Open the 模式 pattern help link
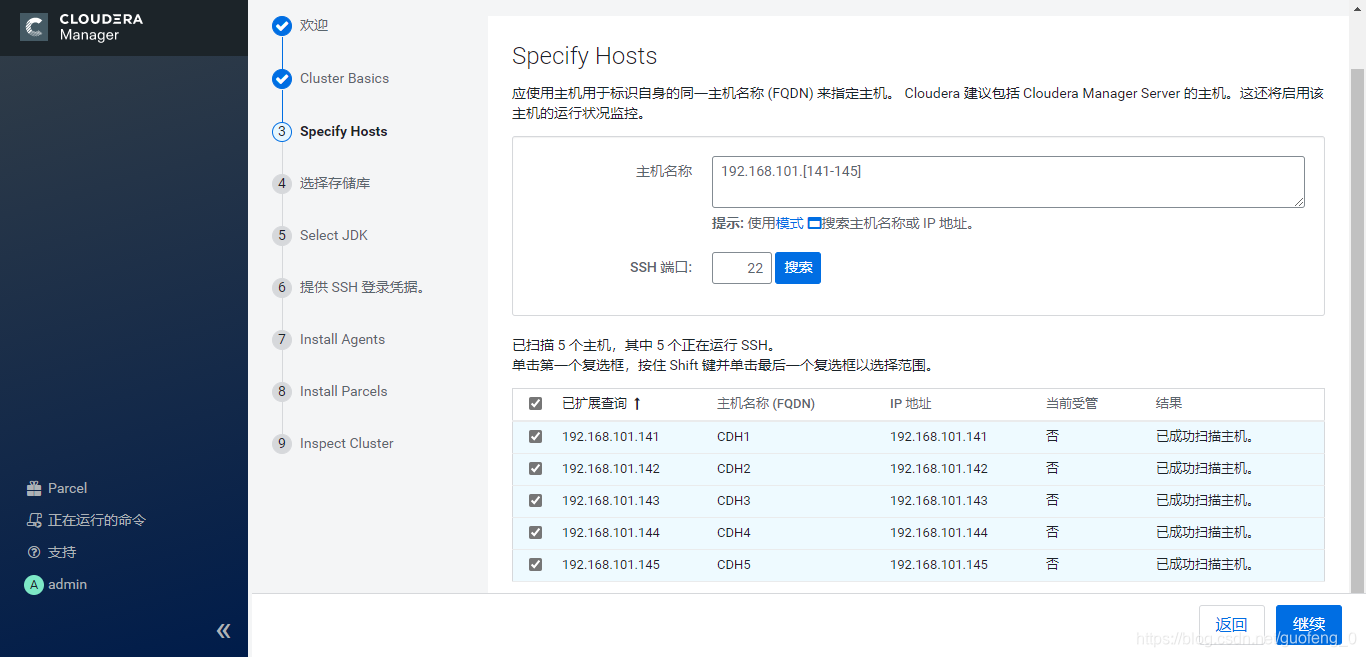The height and width of the screenshot is (657, 1366). click(790, 223)
